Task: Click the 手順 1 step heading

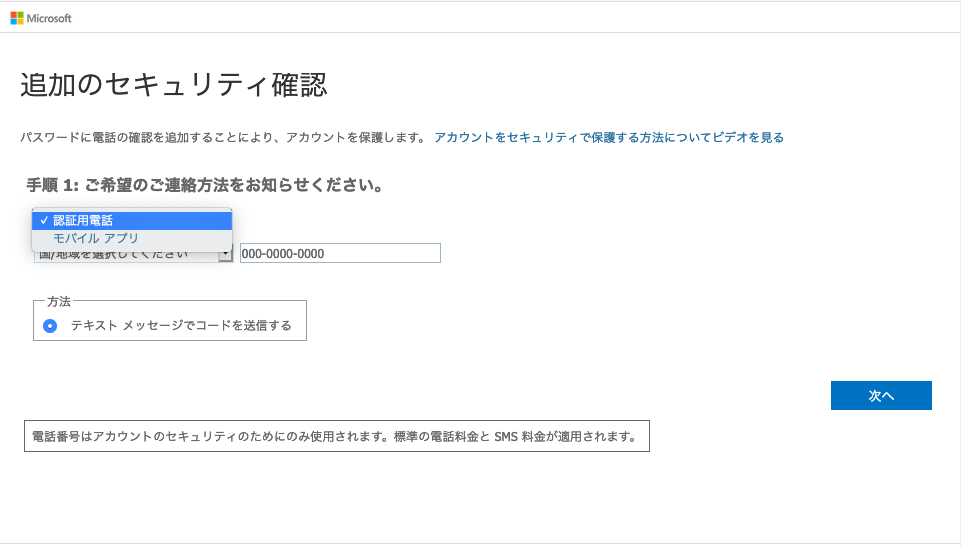Action: (x=205, y=185)
